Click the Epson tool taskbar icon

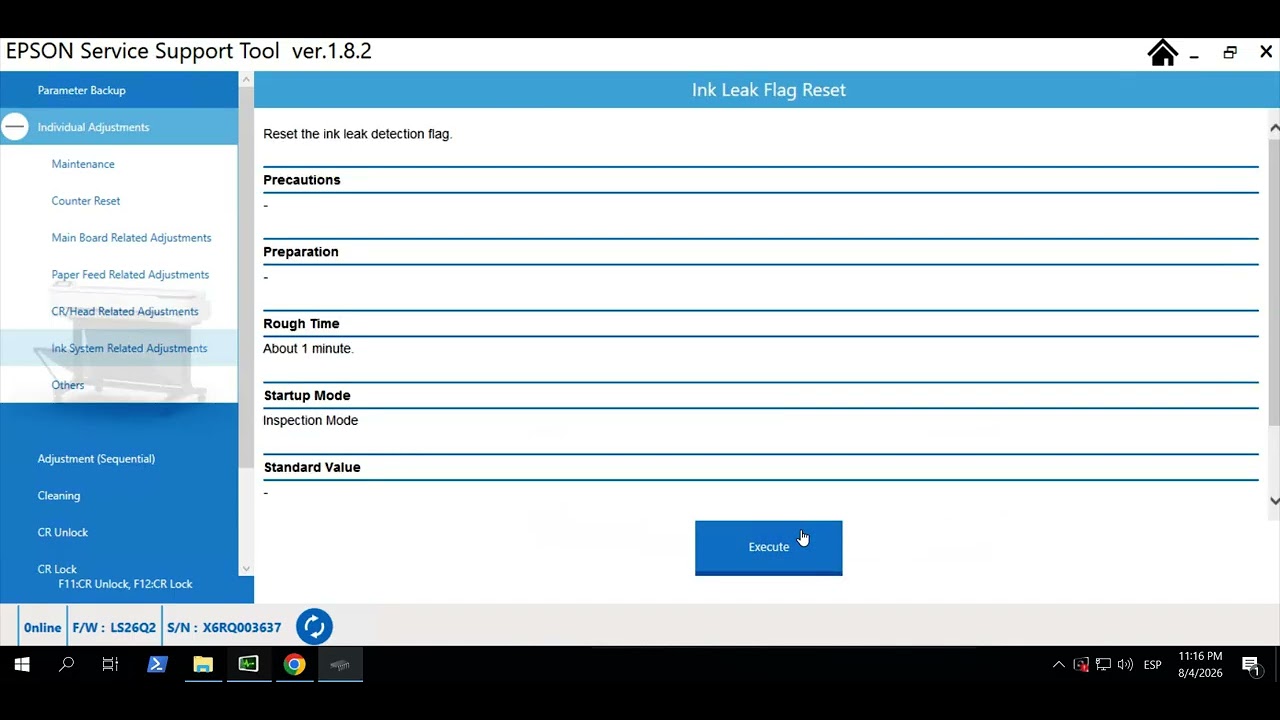(340, 664)
